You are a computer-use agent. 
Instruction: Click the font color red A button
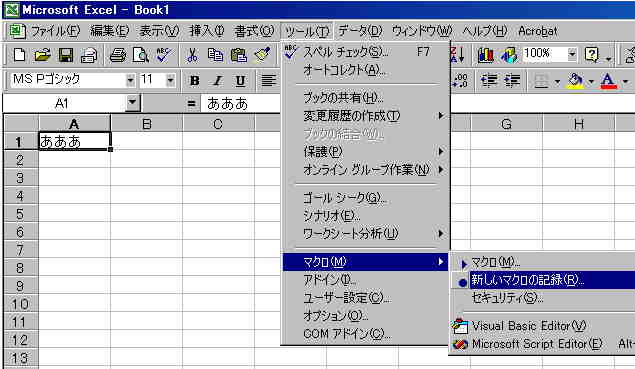coord(609,81)
